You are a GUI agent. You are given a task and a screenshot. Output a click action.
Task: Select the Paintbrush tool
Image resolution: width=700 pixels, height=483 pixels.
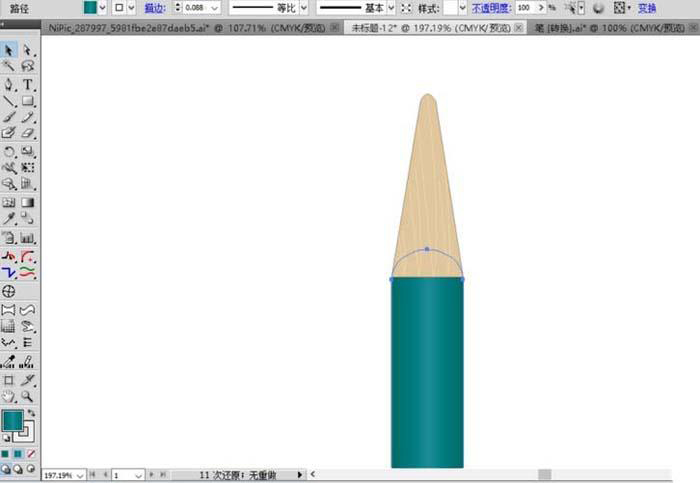[9, 117]
